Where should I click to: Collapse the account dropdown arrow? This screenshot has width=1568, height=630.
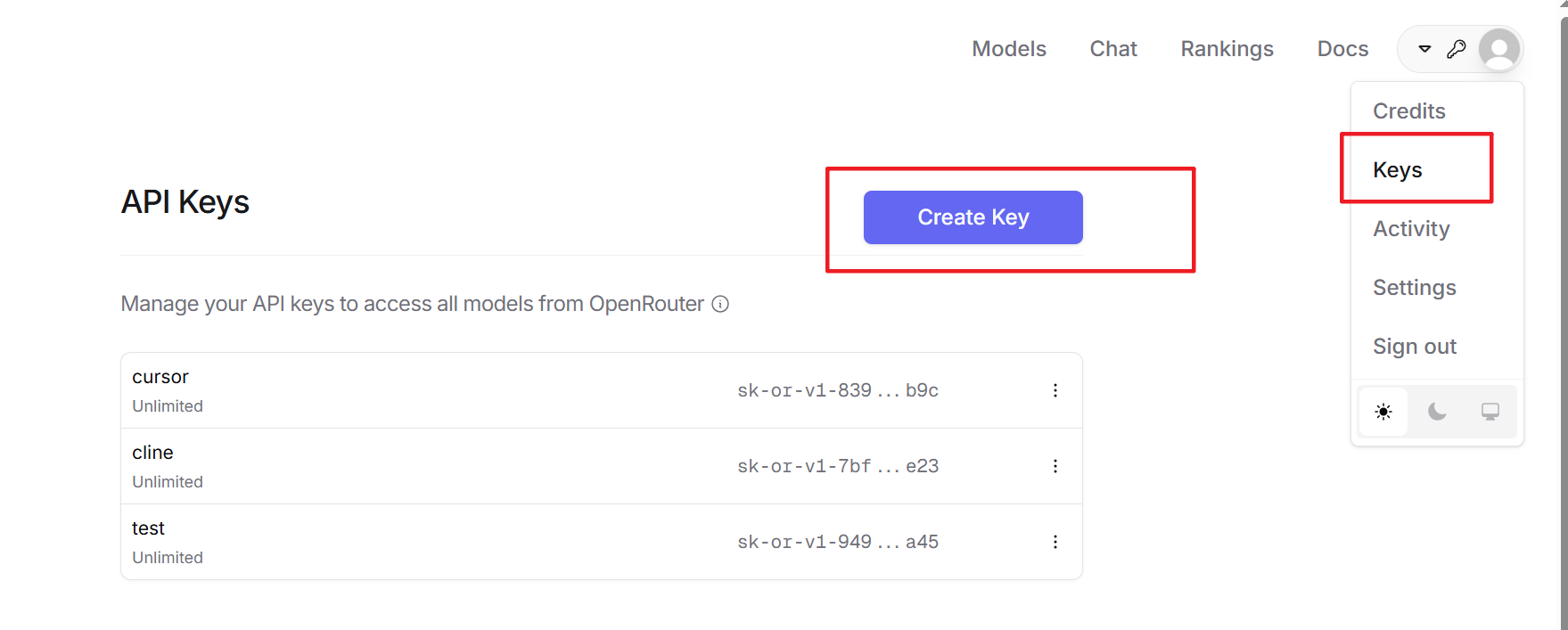(1424, 49)
